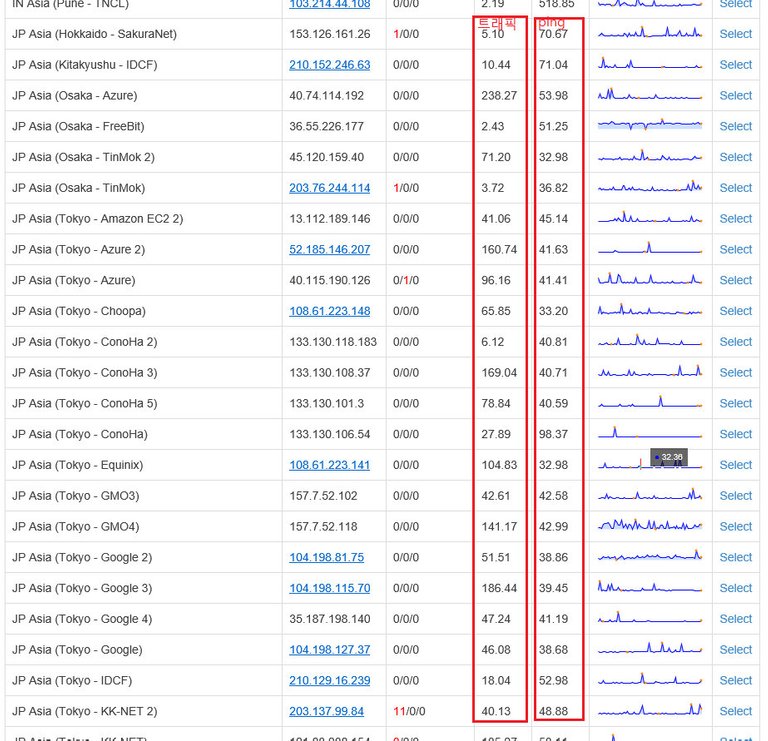The width and height of the screenshot is (768, 741).
Task: Select the Tokyo GMO4 server
Action: click(735, 527)
